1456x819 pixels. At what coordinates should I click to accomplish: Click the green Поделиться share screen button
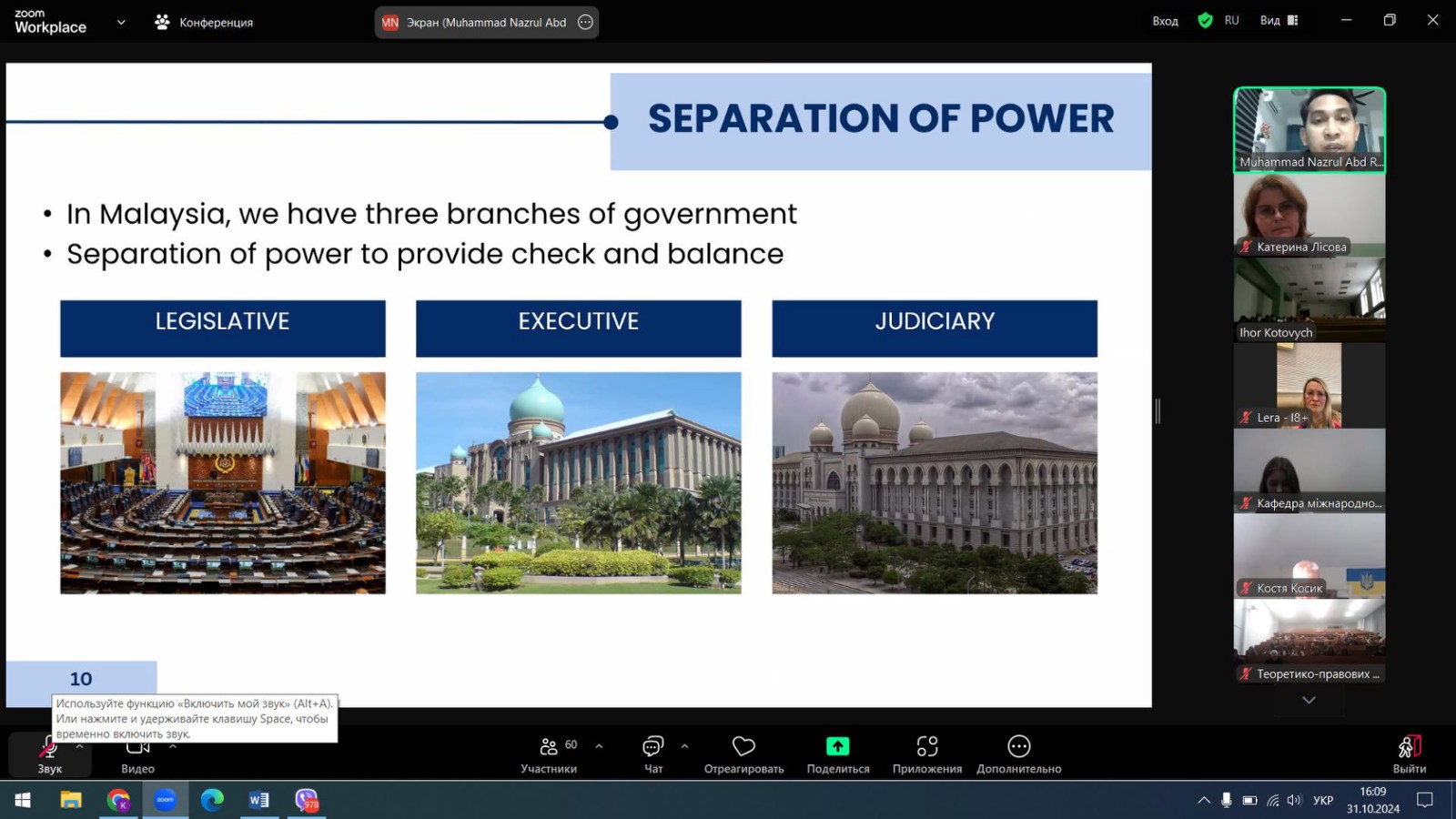point(837,755)
